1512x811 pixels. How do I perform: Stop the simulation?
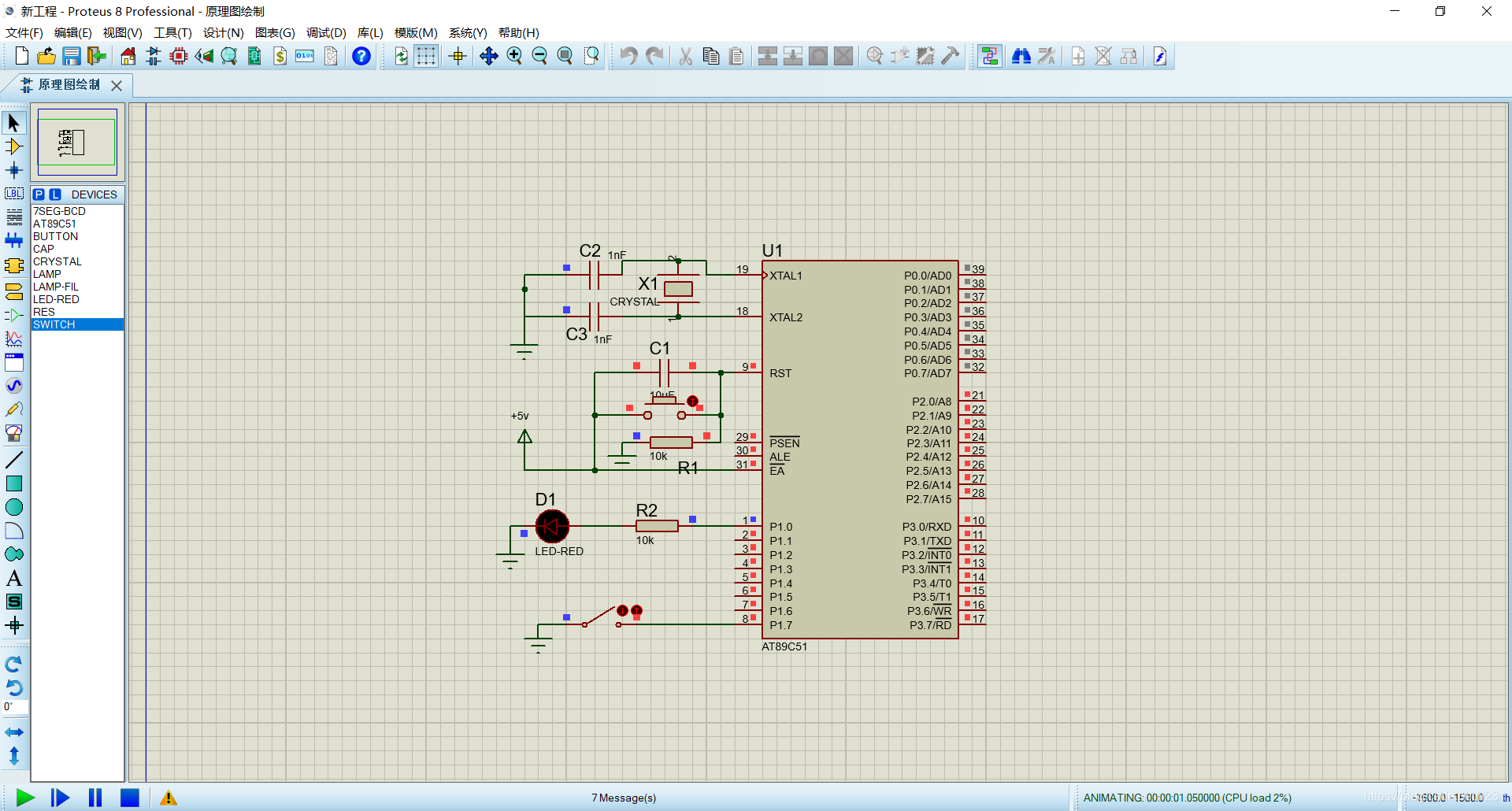point(130,798)
